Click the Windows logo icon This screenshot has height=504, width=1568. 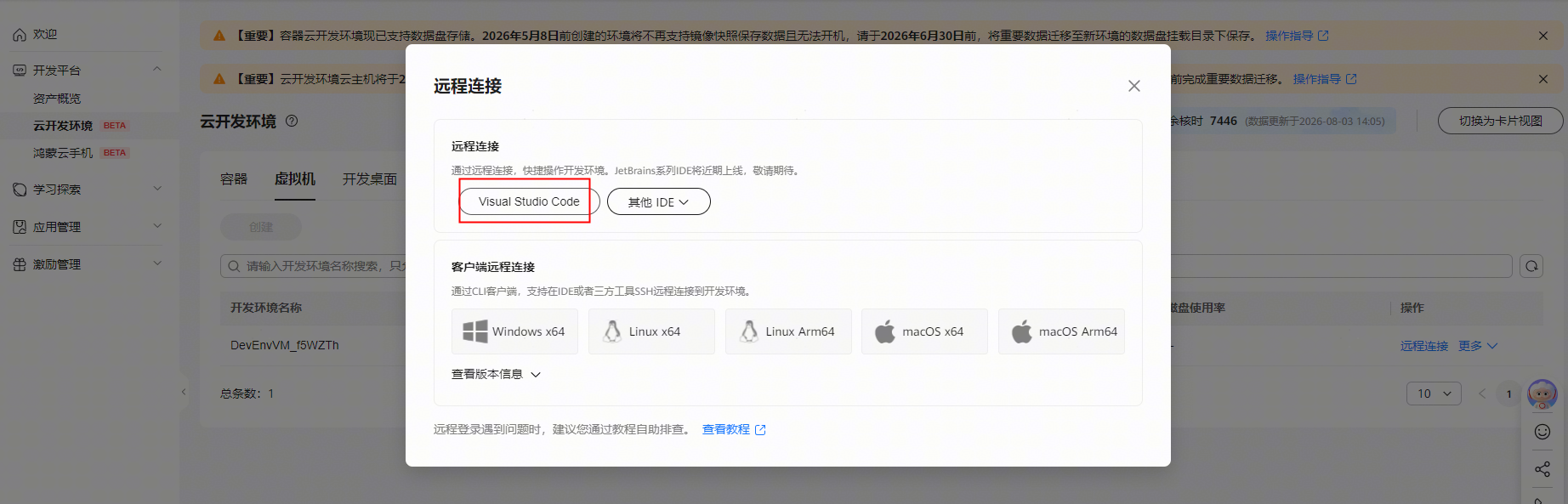[475, 331]
